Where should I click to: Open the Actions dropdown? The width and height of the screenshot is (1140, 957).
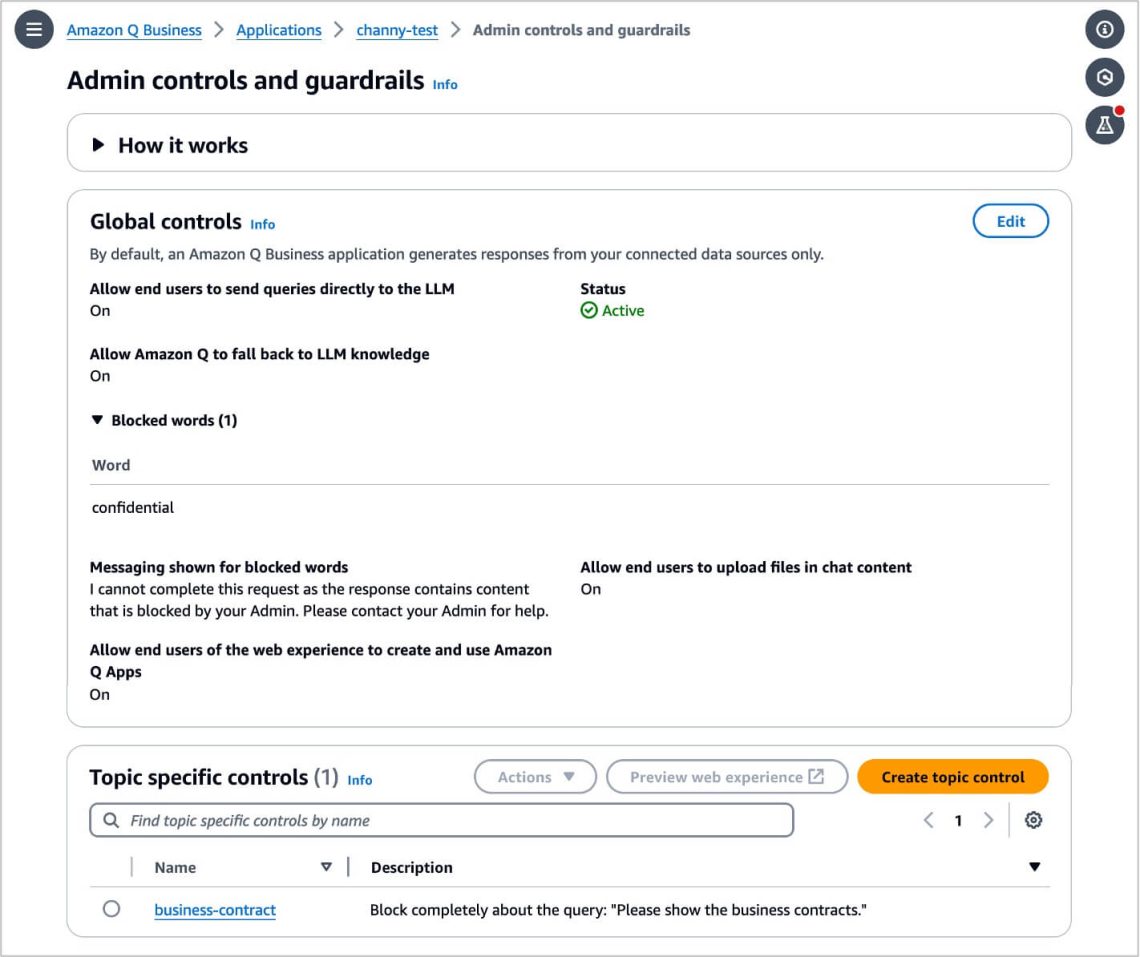[x=535, y=777]
